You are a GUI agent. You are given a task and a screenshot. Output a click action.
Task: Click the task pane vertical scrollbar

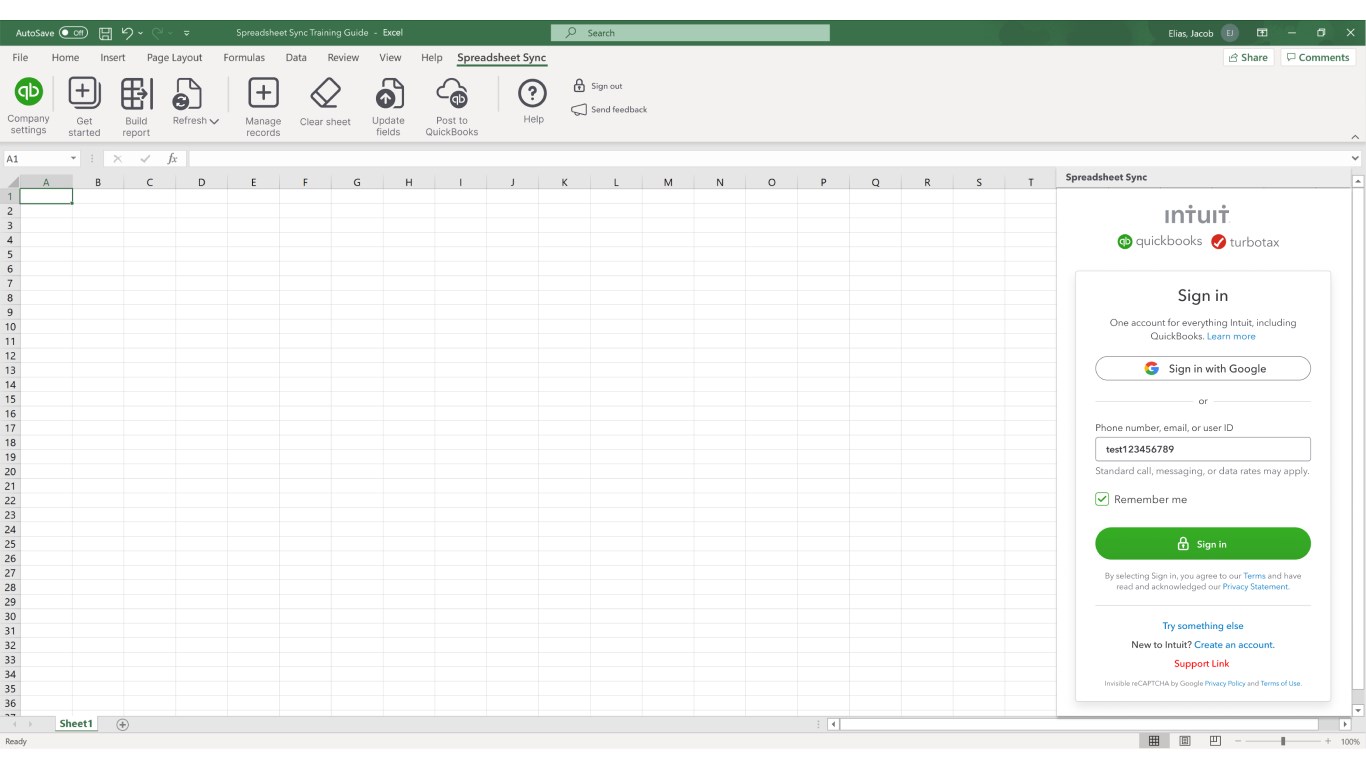pos(1358,438)
